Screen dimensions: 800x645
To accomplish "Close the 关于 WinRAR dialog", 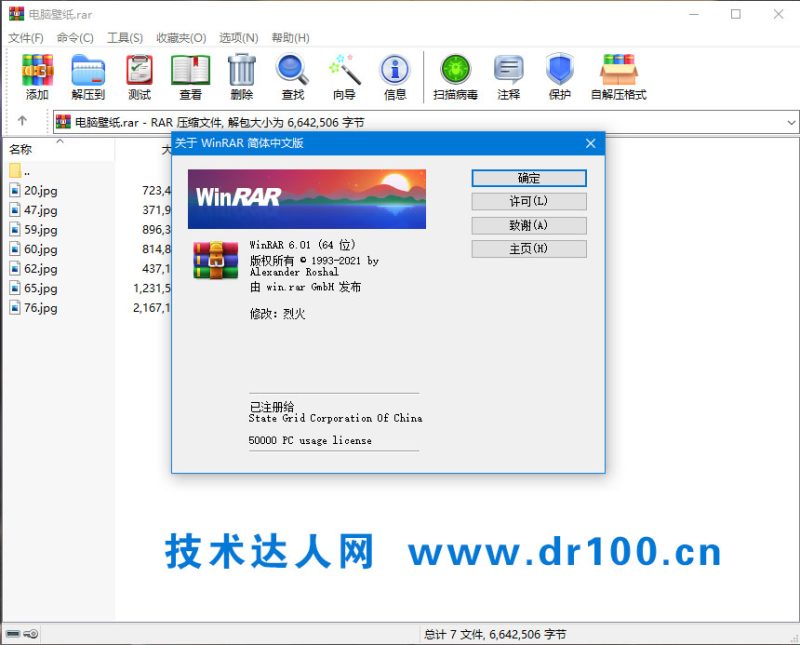I will [590, 143].
